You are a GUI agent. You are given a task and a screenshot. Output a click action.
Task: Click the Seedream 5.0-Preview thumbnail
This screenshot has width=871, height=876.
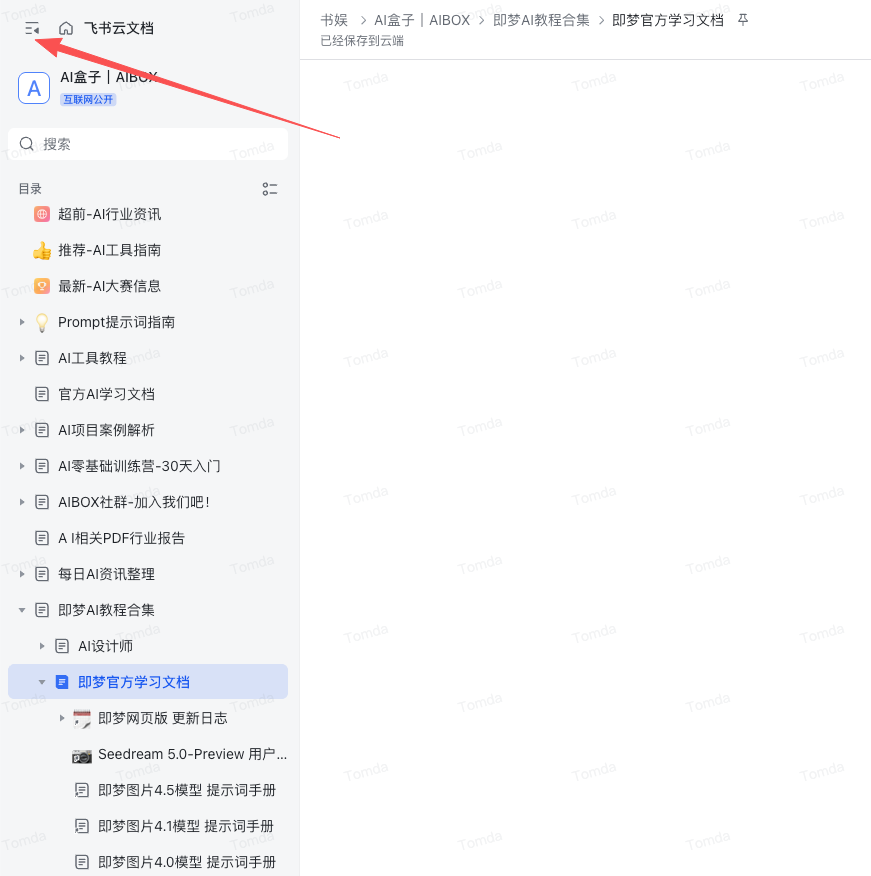pyautogui.click(x=82, y=755)
